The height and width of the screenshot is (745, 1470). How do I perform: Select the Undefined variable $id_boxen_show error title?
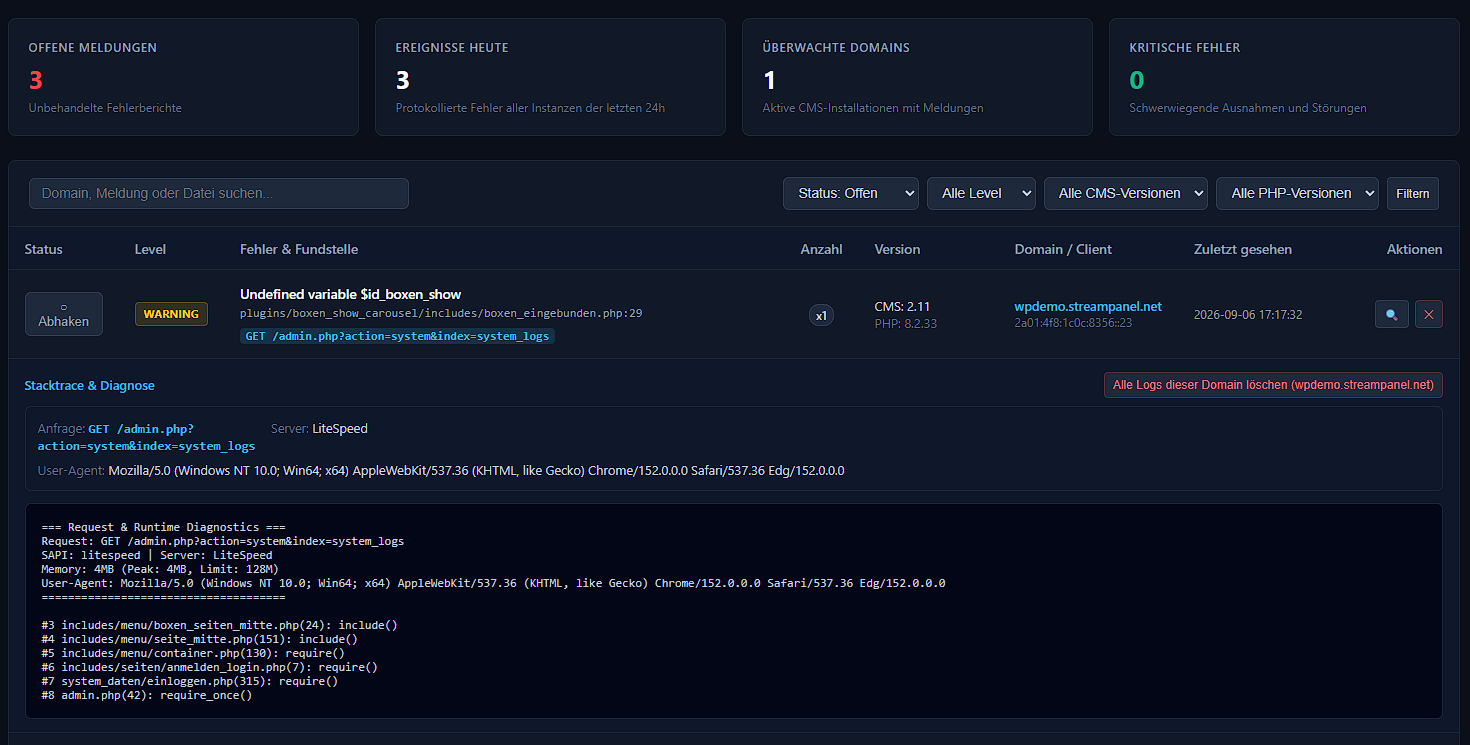[x=350, y=294]
